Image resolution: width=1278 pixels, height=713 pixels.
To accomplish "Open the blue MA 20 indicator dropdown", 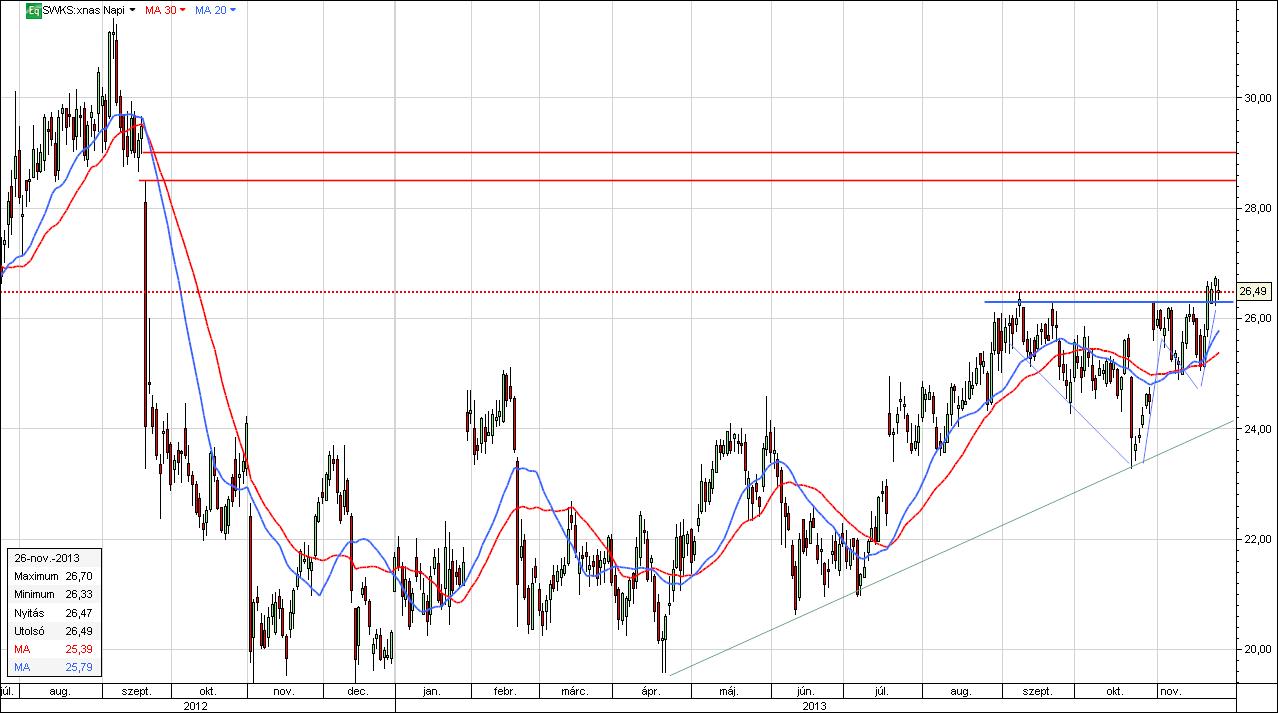I will [233, 10].
